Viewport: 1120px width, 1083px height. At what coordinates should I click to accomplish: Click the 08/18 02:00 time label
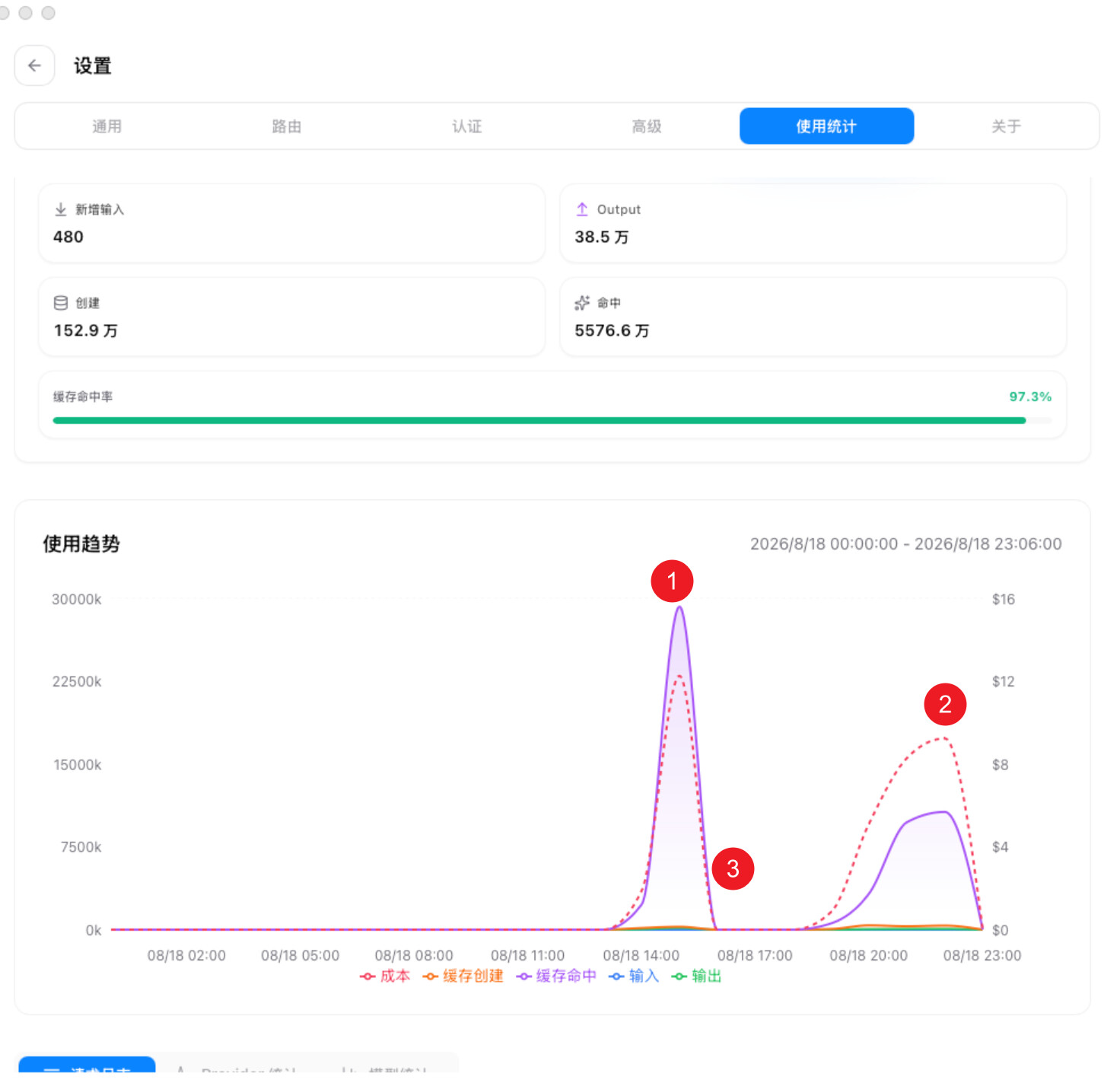click(x=186, y=955)
